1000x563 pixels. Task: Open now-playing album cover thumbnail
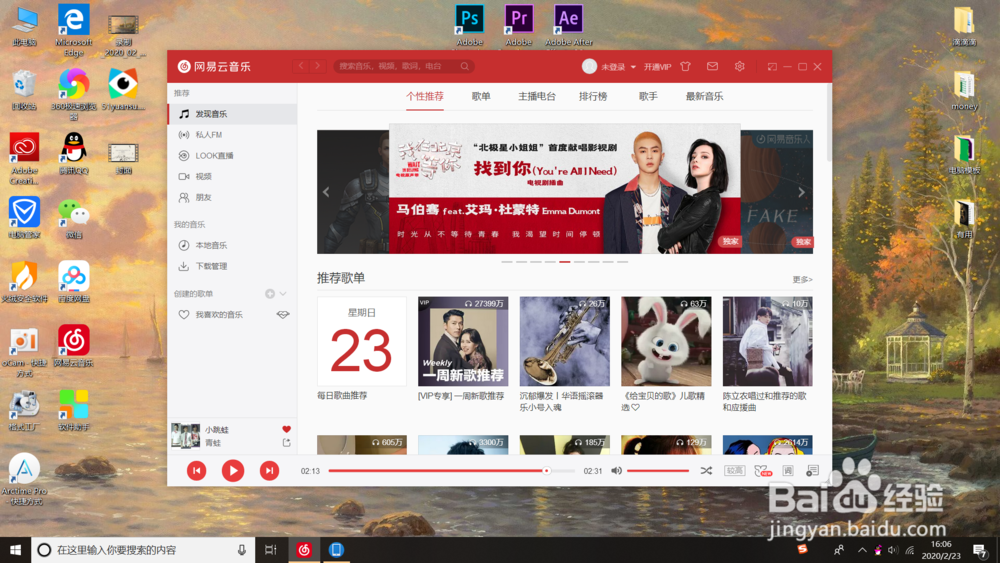click(185, 435)
